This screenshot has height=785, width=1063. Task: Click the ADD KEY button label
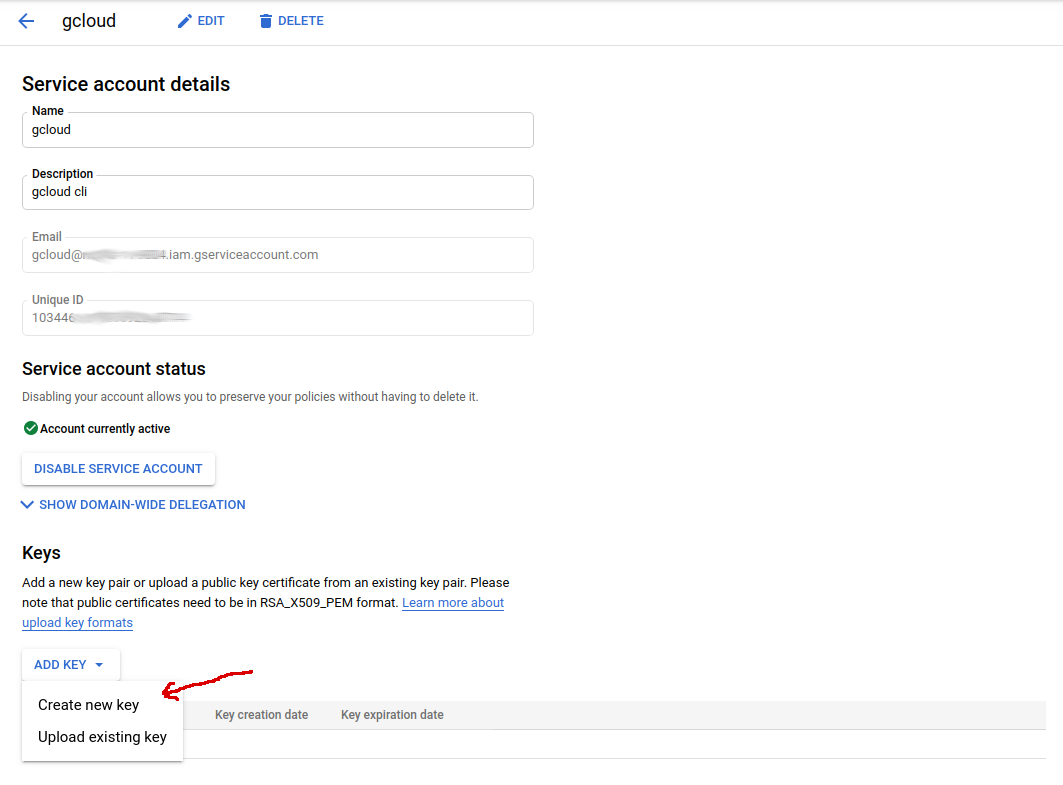(60, 665)
